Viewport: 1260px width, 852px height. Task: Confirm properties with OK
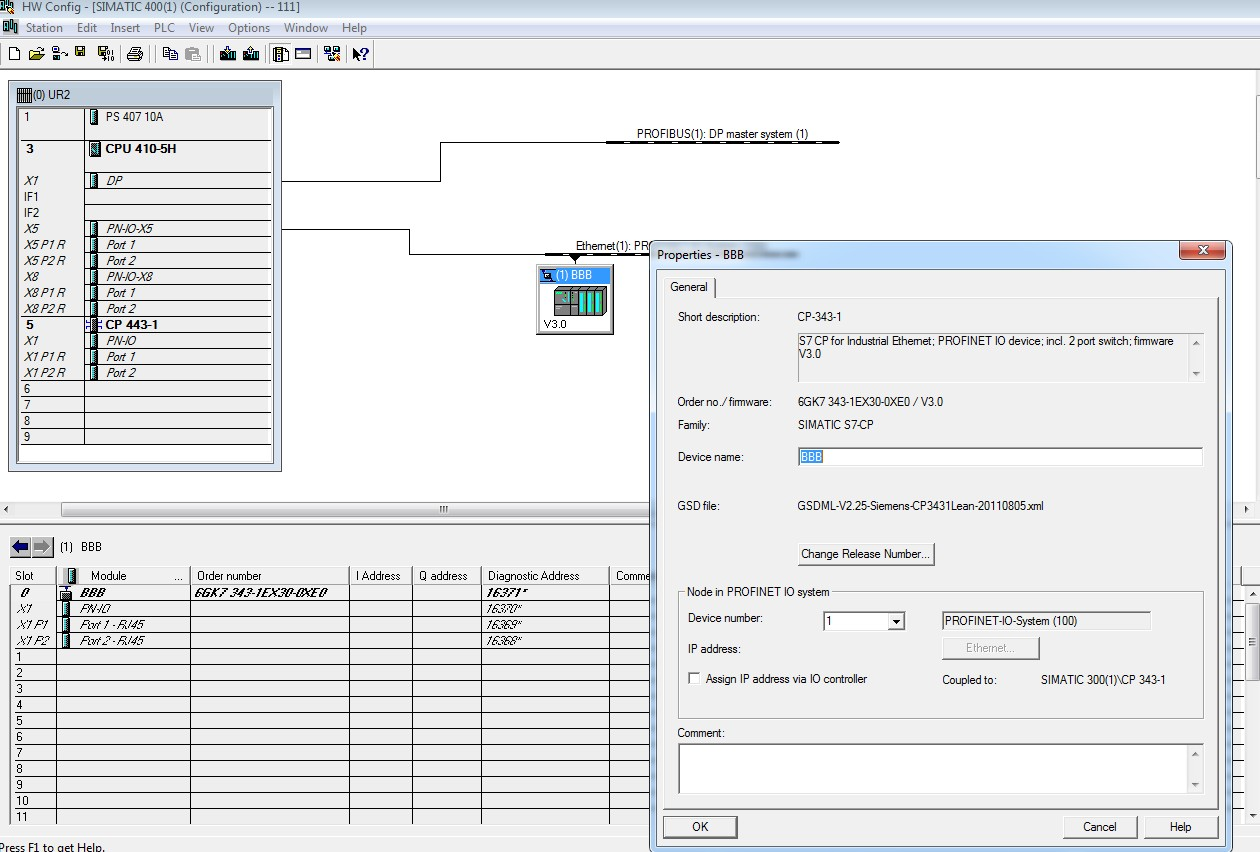tap(699, 827)
